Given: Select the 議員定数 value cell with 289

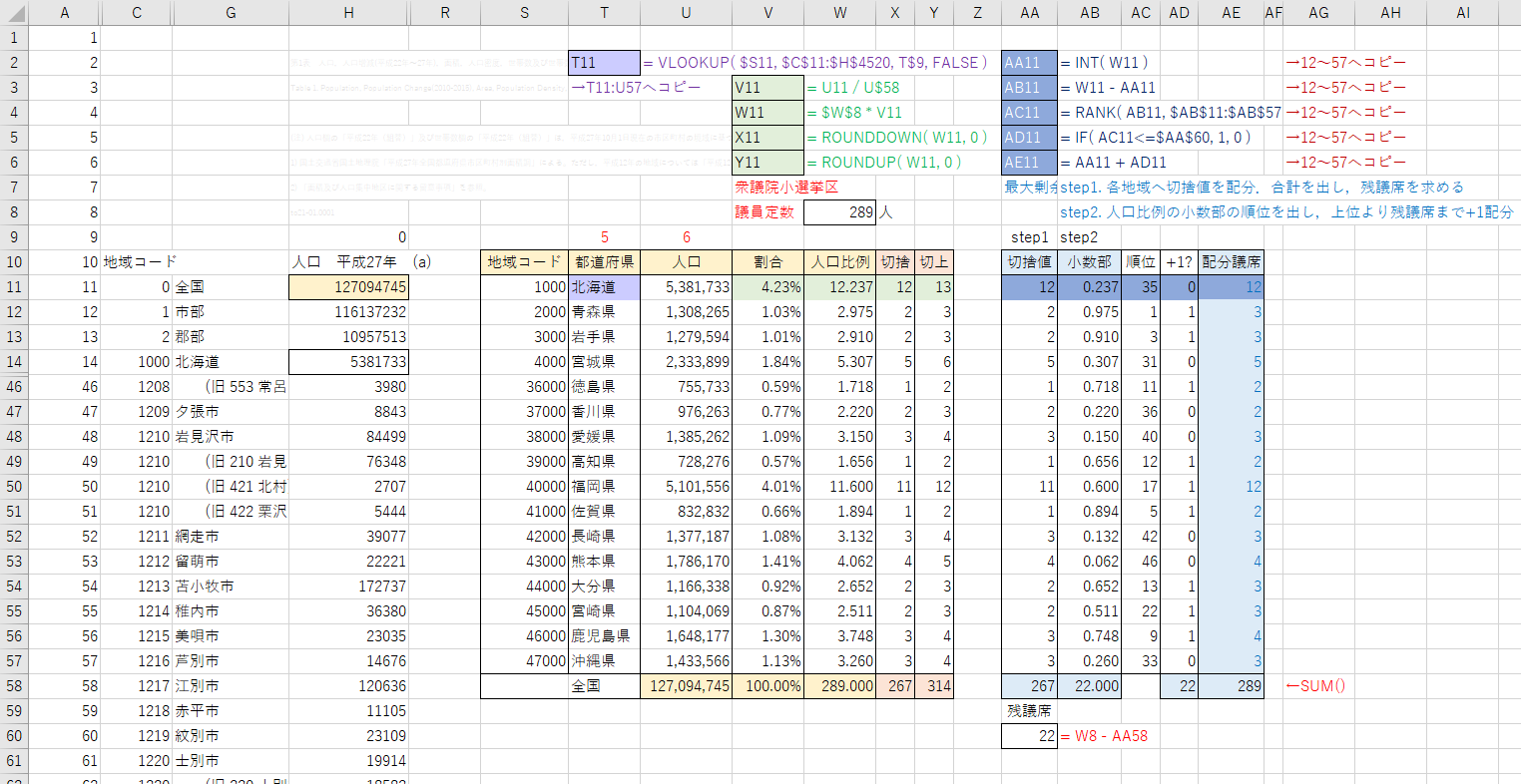Looking at the screenshot, I should click(840, 212).
